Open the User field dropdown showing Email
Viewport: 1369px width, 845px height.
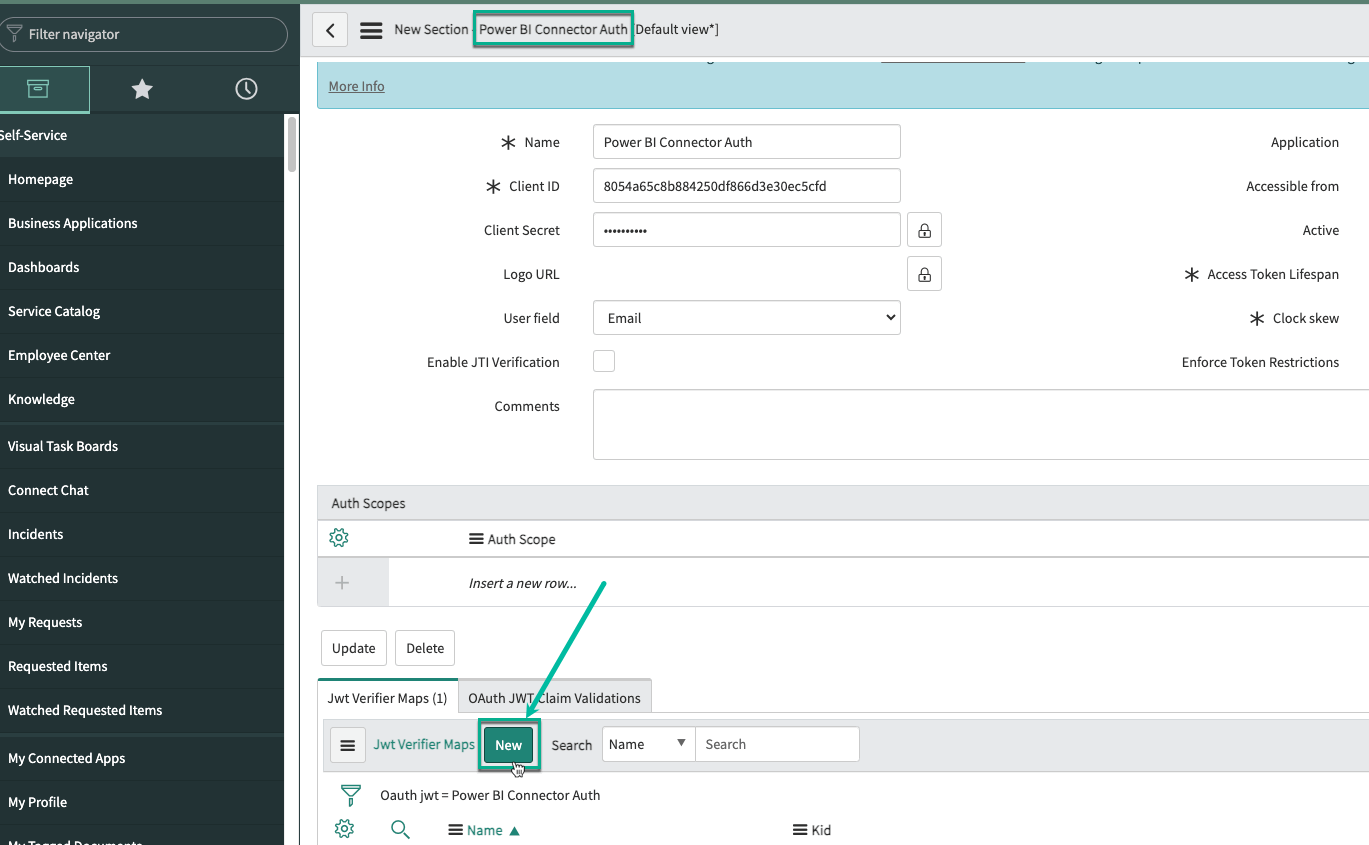746,317
